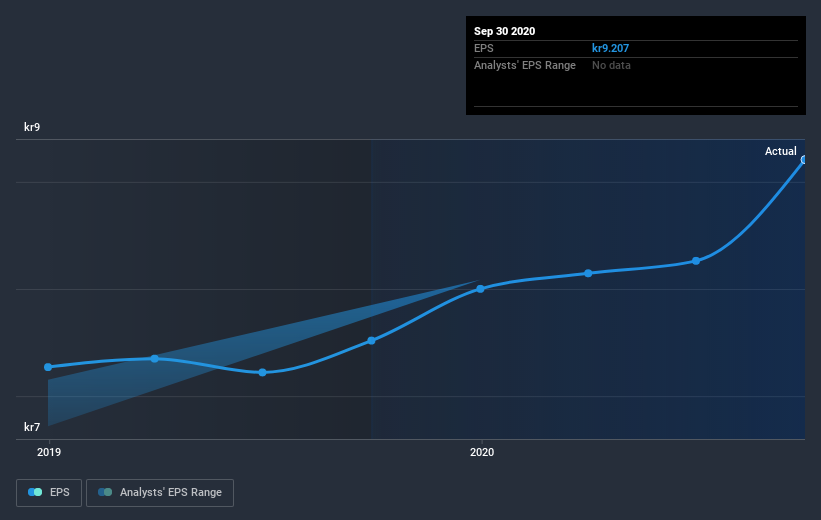Image resolution: width=821 pixels, height=520 pixels.
Task: Click the lowest EPS data point in mid-2019
Action: pos(263,372)
